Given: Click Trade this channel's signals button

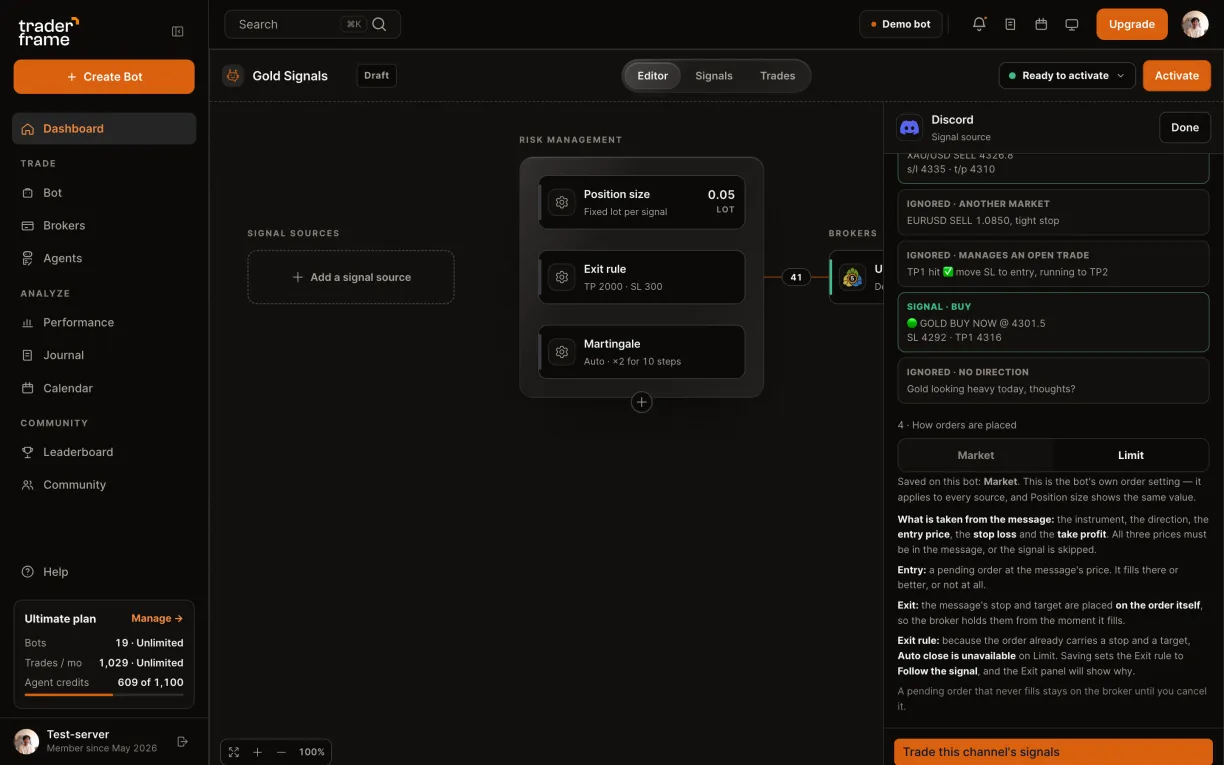Looking at the screenshot, I should (x=1053, y=752).
